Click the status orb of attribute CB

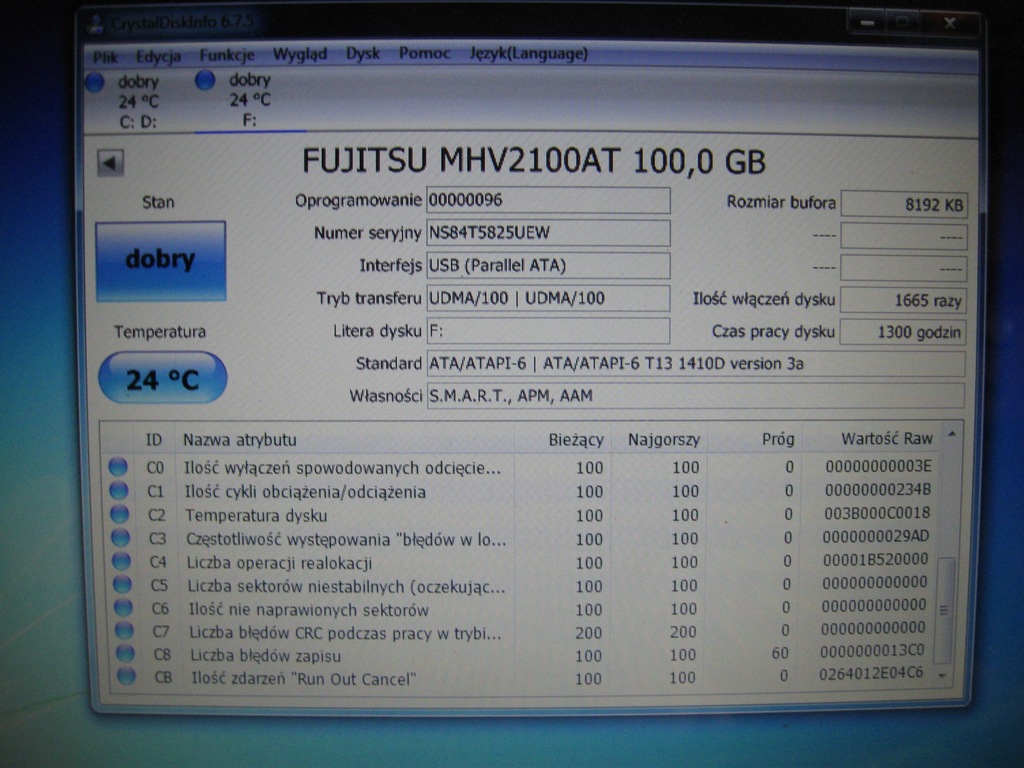[x=126, y=677]
